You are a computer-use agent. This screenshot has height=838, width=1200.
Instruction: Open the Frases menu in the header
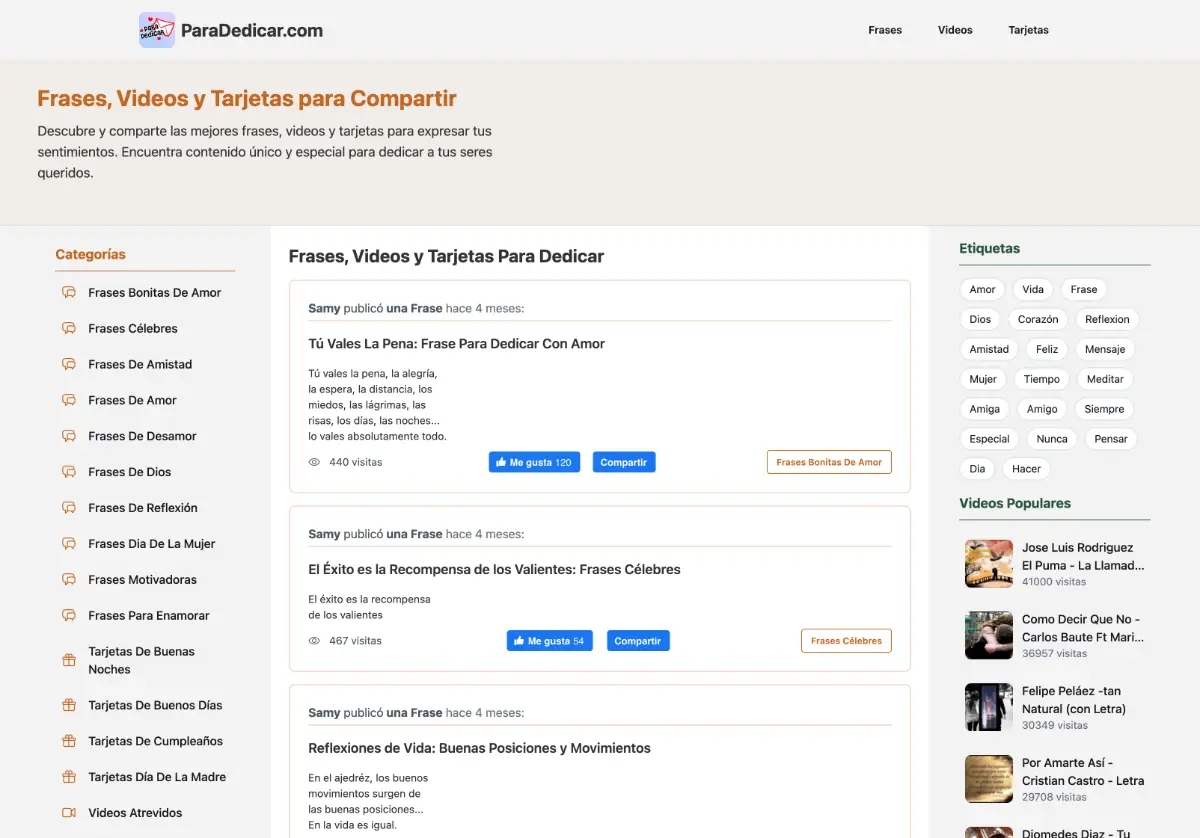(885, 30)
